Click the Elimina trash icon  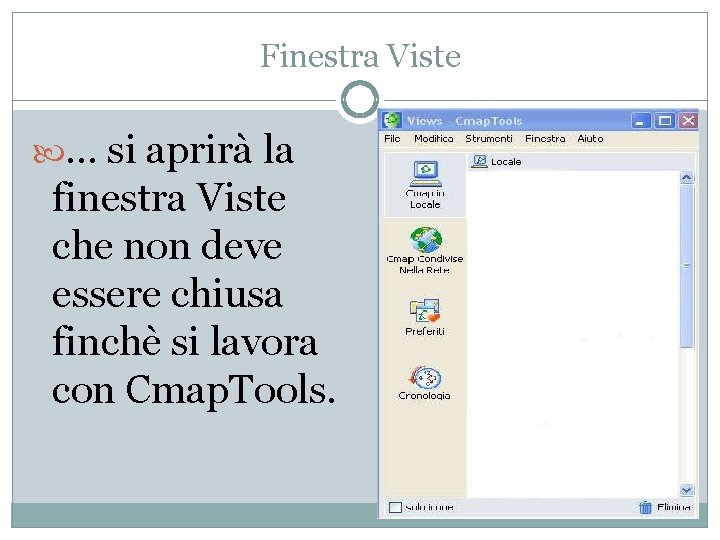[x=645, y=507]
